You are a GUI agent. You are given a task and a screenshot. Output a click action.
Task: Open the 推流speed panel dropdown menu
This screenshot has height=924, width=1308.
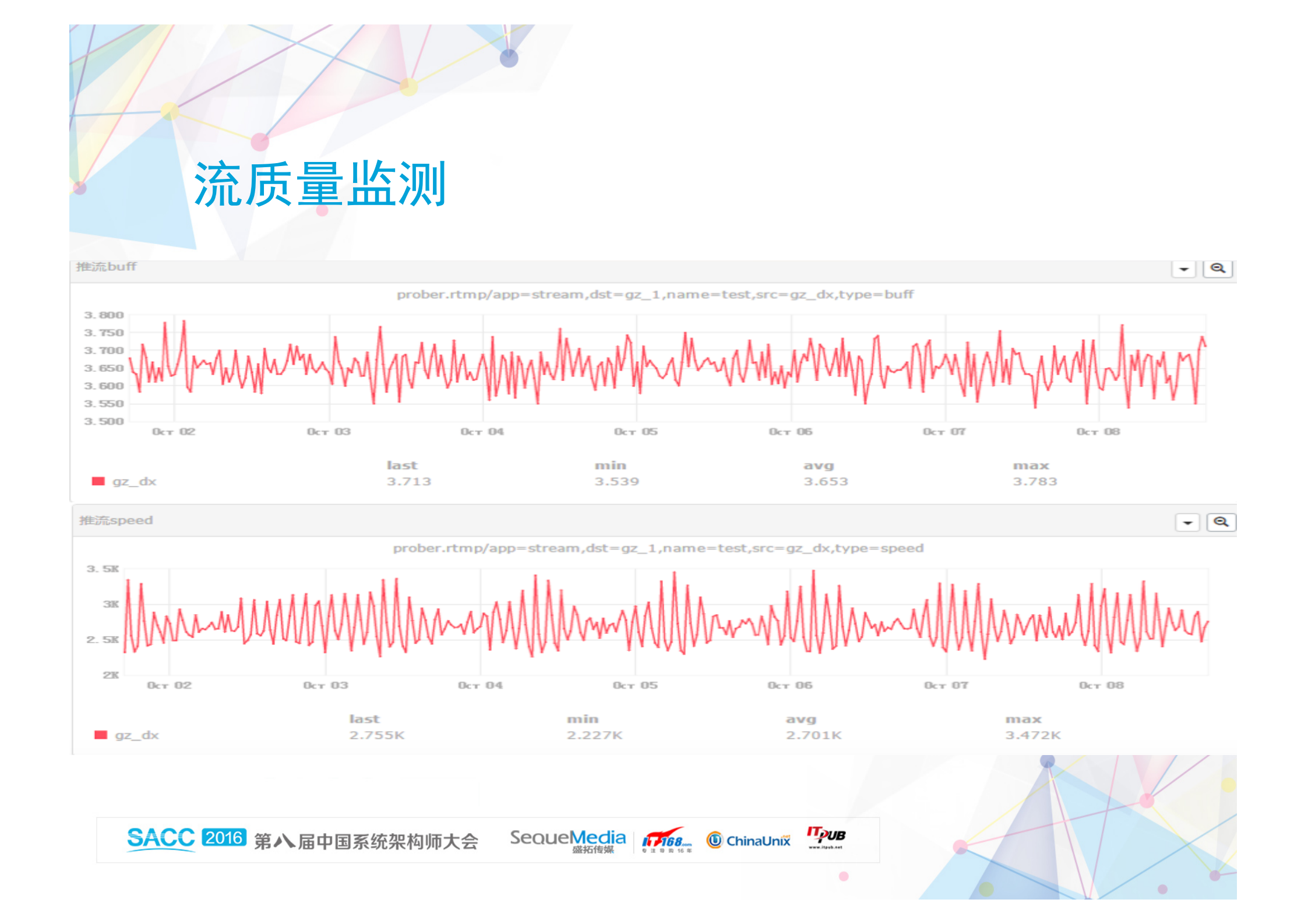click(x=1187, y=522)
